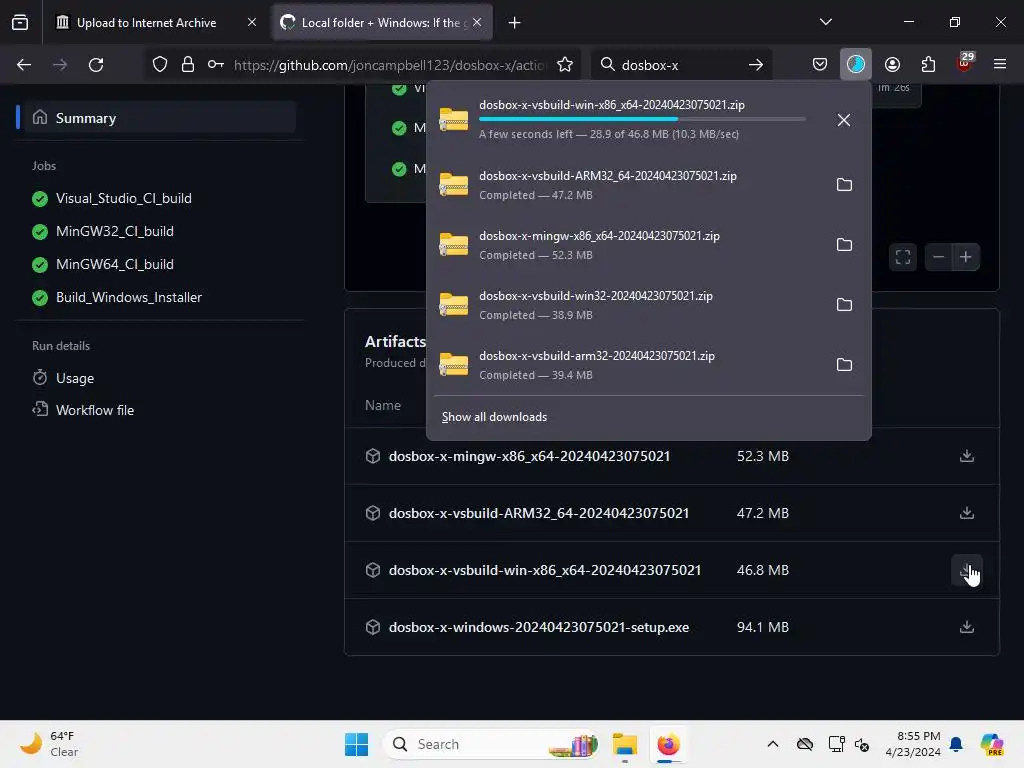Open containing folder for vsbuild-win32 zip

coord(844,305)
